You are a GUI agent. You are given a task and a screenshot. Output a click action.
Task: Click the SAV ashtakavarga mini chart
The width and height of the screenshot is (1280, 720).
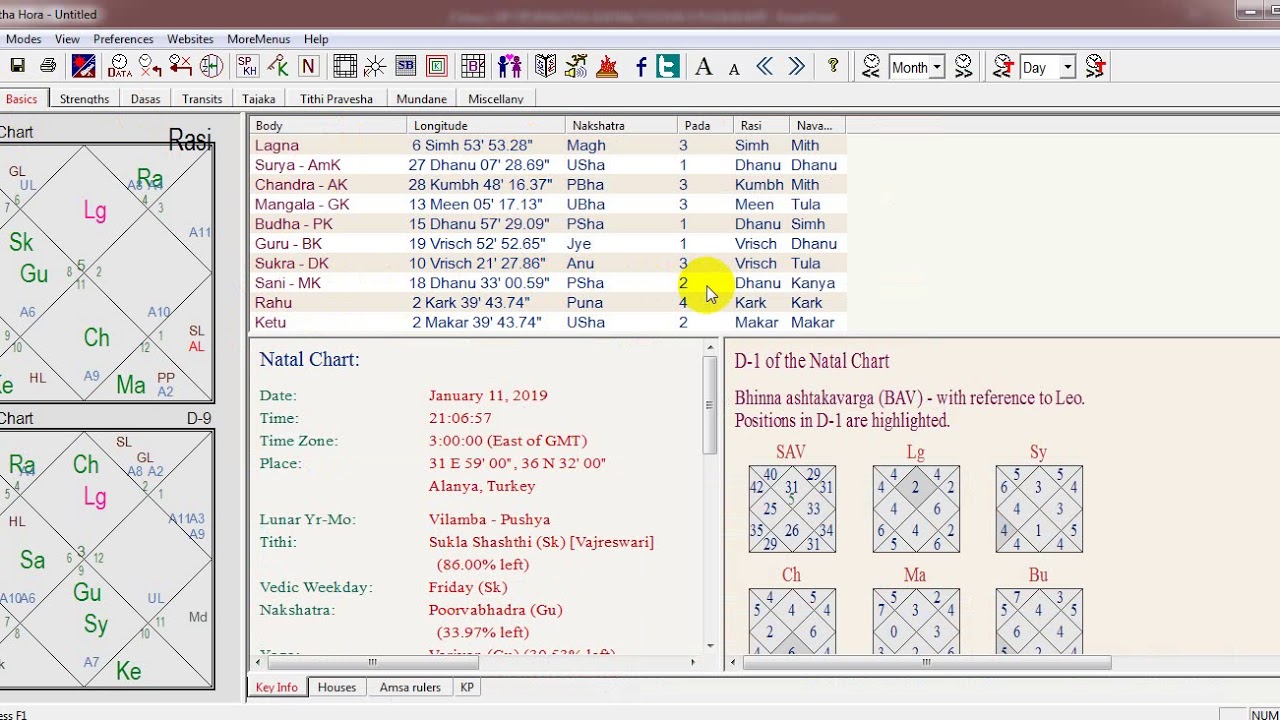(x=792, y=509)
